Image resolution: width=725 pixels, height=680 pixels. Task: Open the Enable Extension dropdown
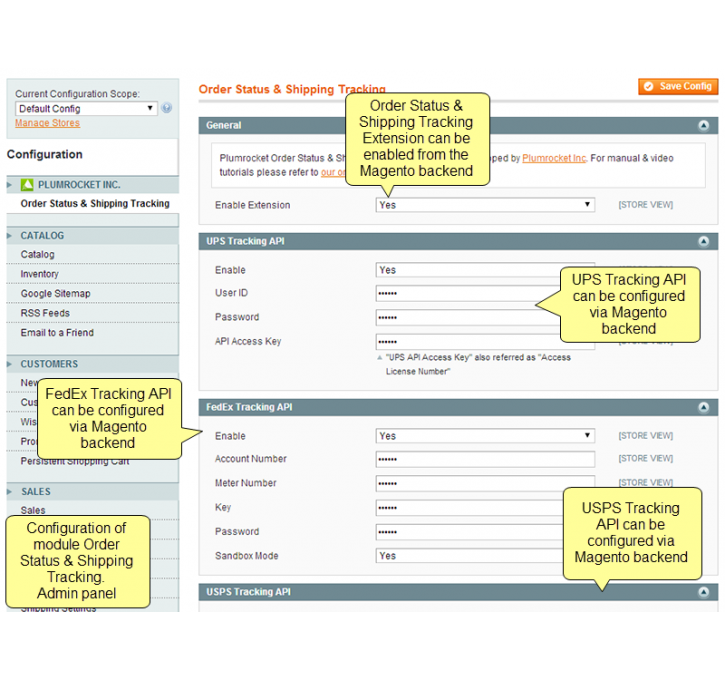485,205
